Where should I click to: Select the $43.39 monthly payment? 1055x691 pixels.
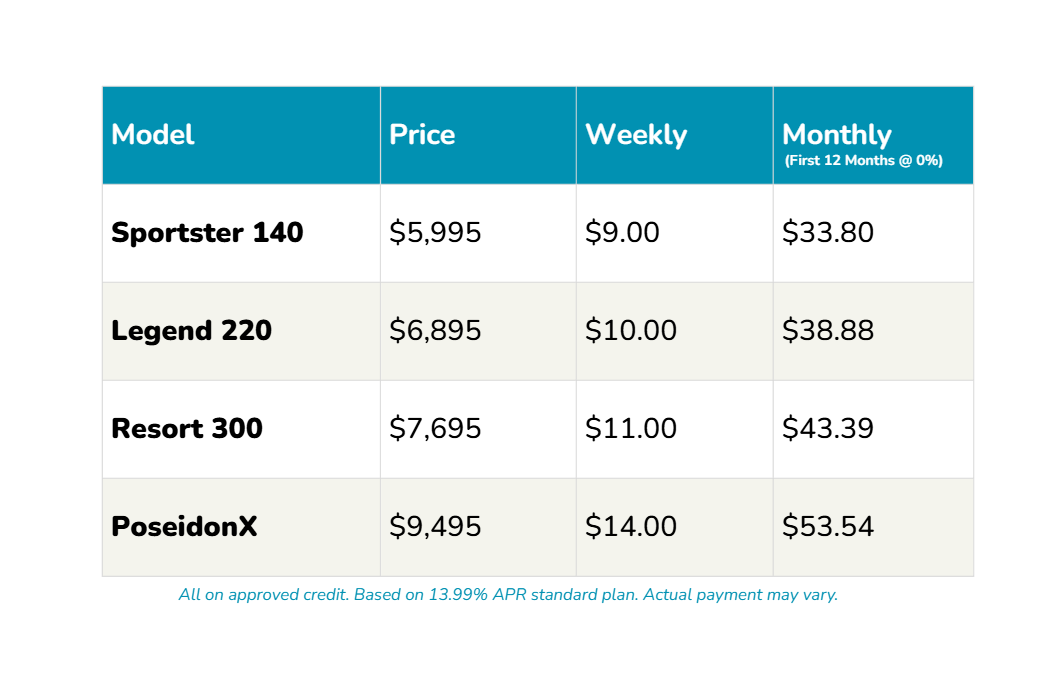[828, 429]
